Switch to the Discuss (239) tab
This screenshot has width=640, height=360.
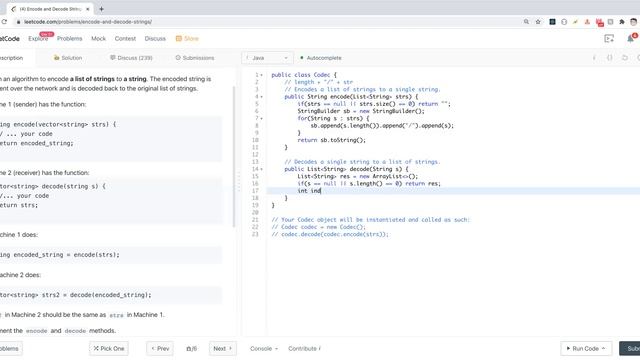tap(131, 58)
